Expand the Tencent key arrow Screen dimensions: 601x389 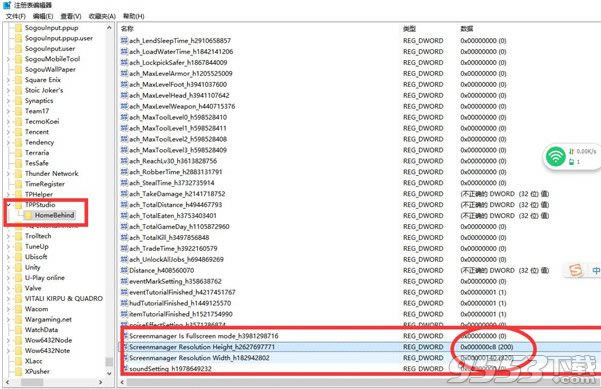point(8,132)
